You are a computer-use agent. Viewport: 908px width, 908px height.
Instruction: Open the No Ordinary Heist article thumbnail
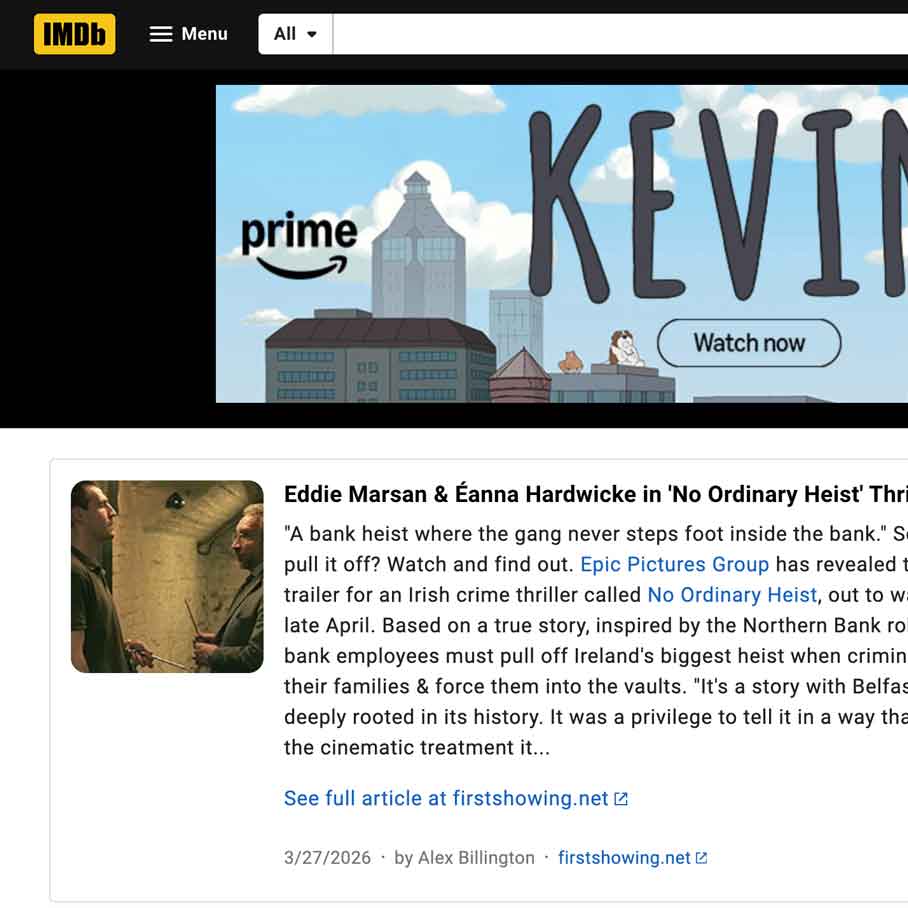pyautogui.click(x=167, y=576)
